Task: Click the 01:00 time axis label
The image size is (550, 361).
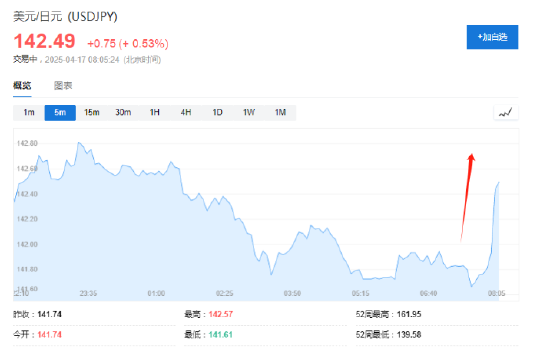Action: [x=156, y=293]
